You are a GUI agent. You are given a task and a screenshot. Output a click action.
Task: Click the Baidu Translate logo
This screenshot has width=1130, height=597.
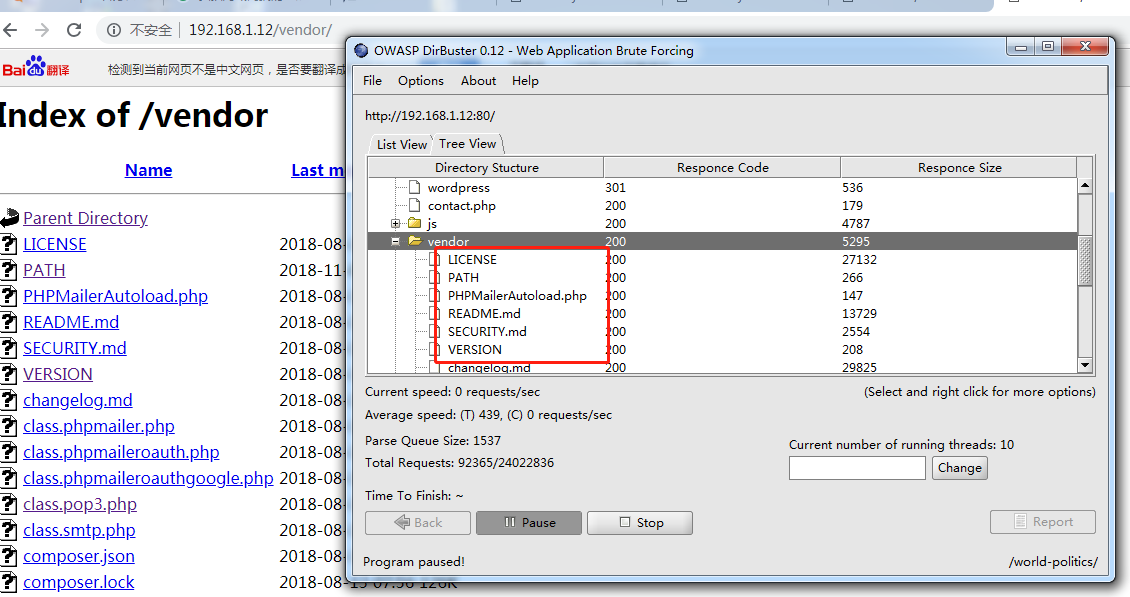35,67
